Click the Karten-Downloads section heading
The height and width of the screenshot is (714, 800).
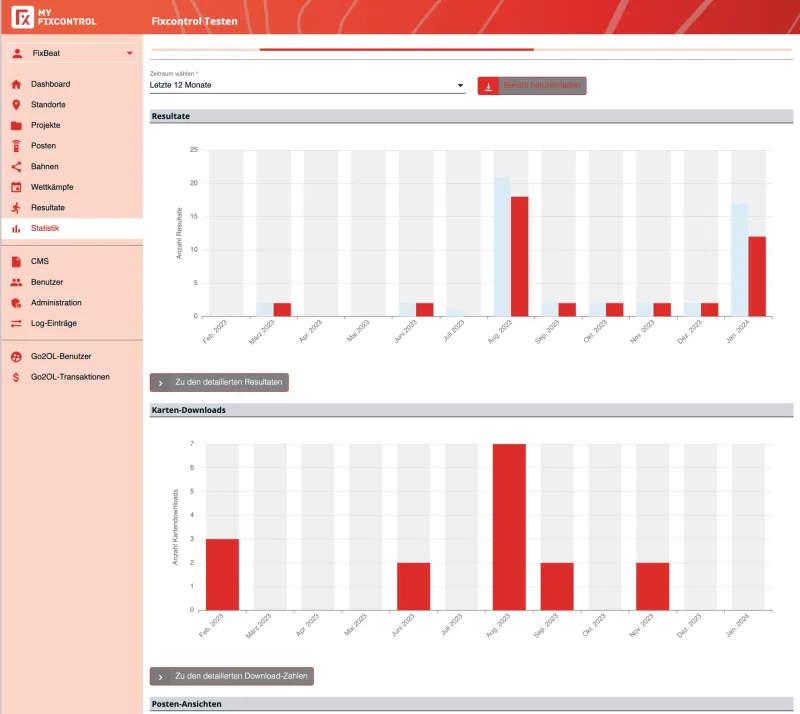(x=189, y=410)
